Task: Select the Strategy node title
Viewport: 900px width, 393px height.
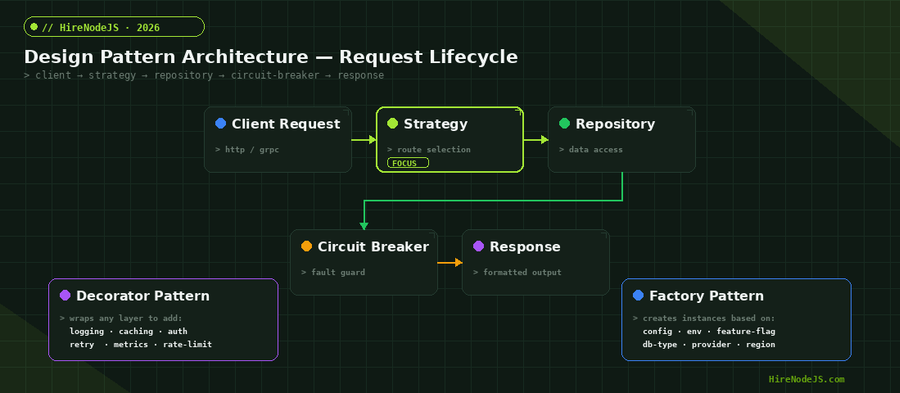Action: click(x=436, y=124)
